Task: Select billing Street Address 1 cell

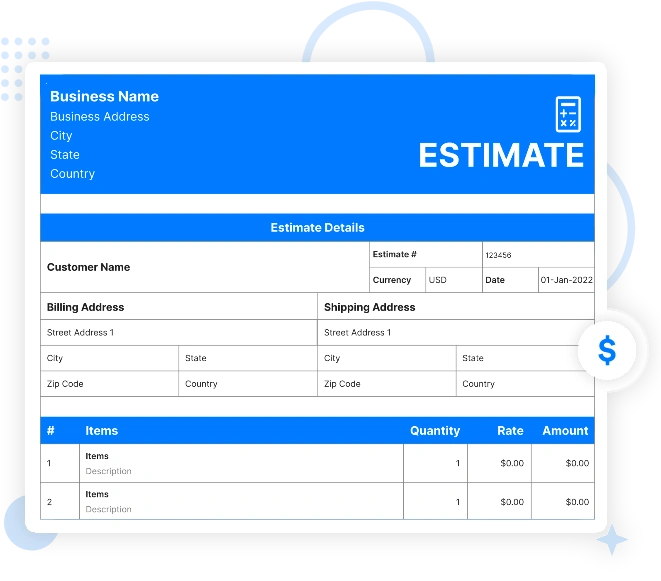Action: (179, 333)
